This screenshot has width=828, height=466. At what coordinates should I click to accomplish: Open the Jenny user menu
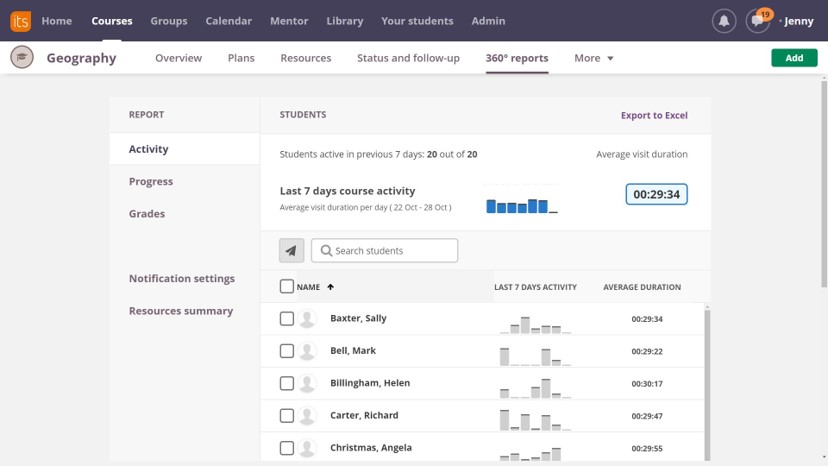(x=797, y=21)
